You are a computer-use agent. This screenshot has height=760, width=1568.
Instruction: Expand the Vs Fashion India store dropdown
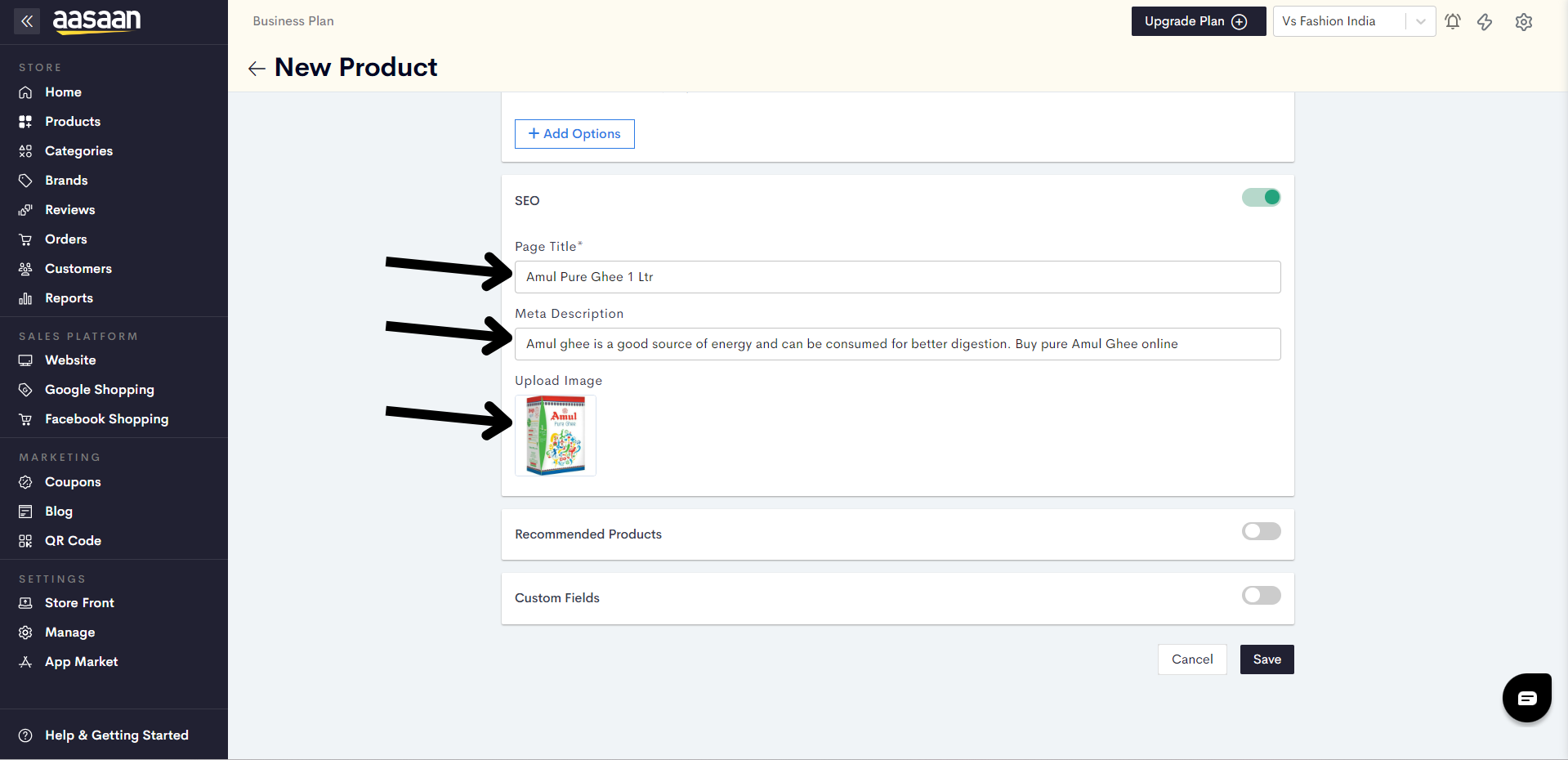click(1354, 21)
